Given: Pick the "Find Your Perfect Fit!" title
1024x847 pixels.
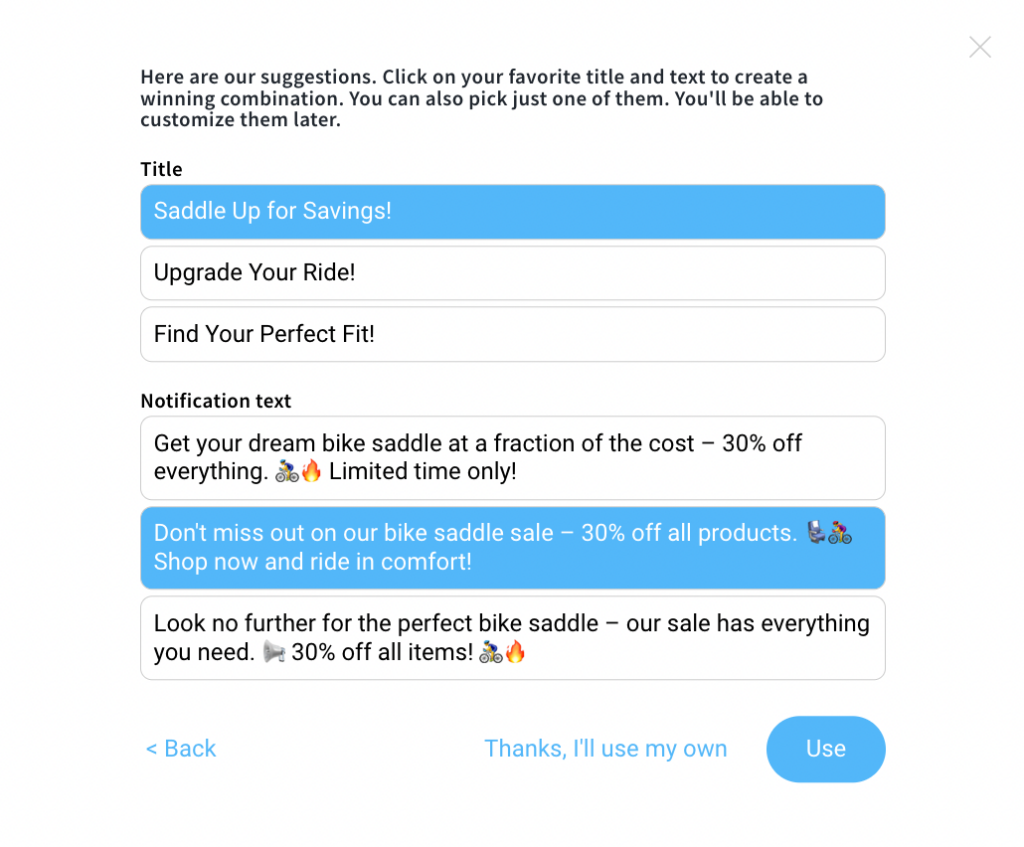Looking at the screenshot, I should [x=512, y=334].
